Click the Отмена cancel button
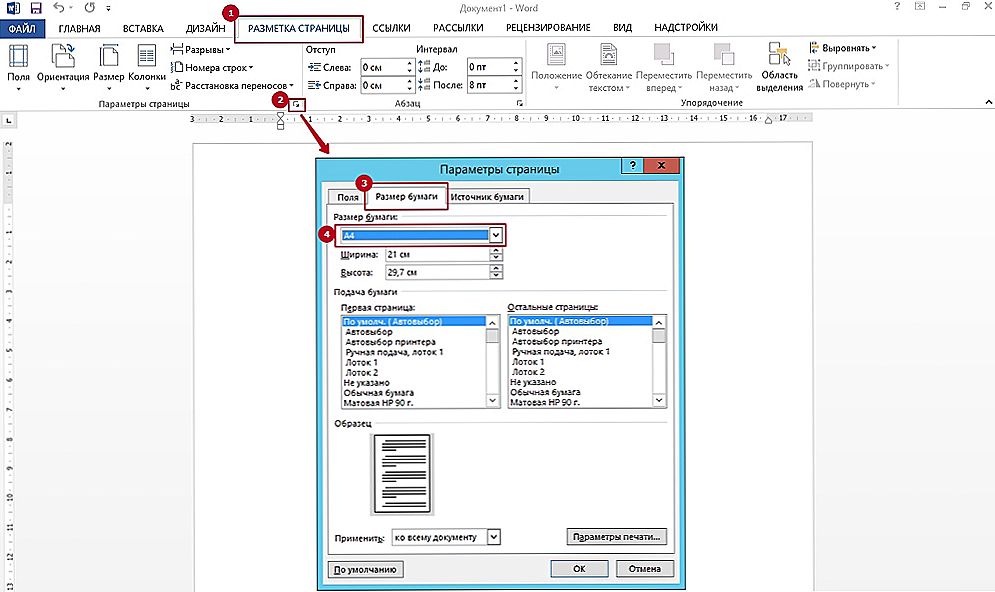Viewport: 995px width, 592px height. 645,569
